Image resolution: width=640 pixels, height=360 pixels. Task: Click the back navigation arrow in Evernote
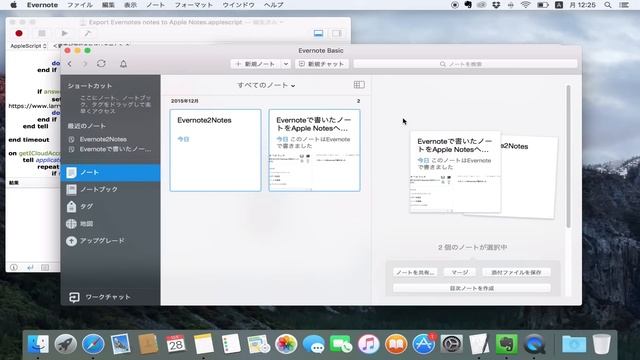70,64
